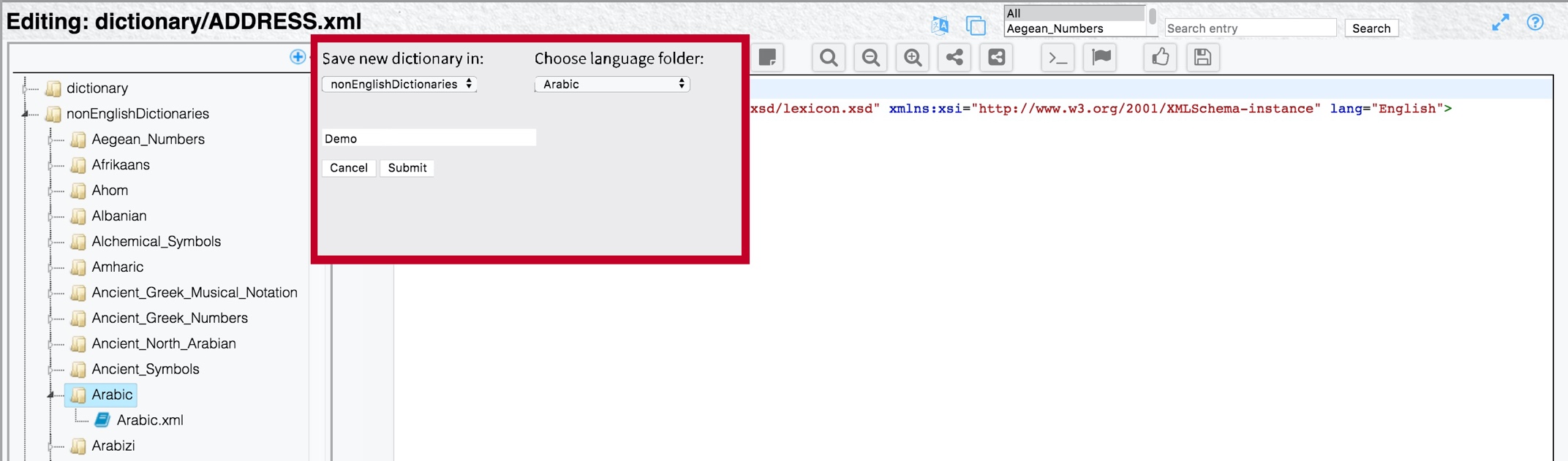Click the zoom out magnifier icon
Image resolution: width=1568 pixels, height=461 pixels.
coord(870,58)
